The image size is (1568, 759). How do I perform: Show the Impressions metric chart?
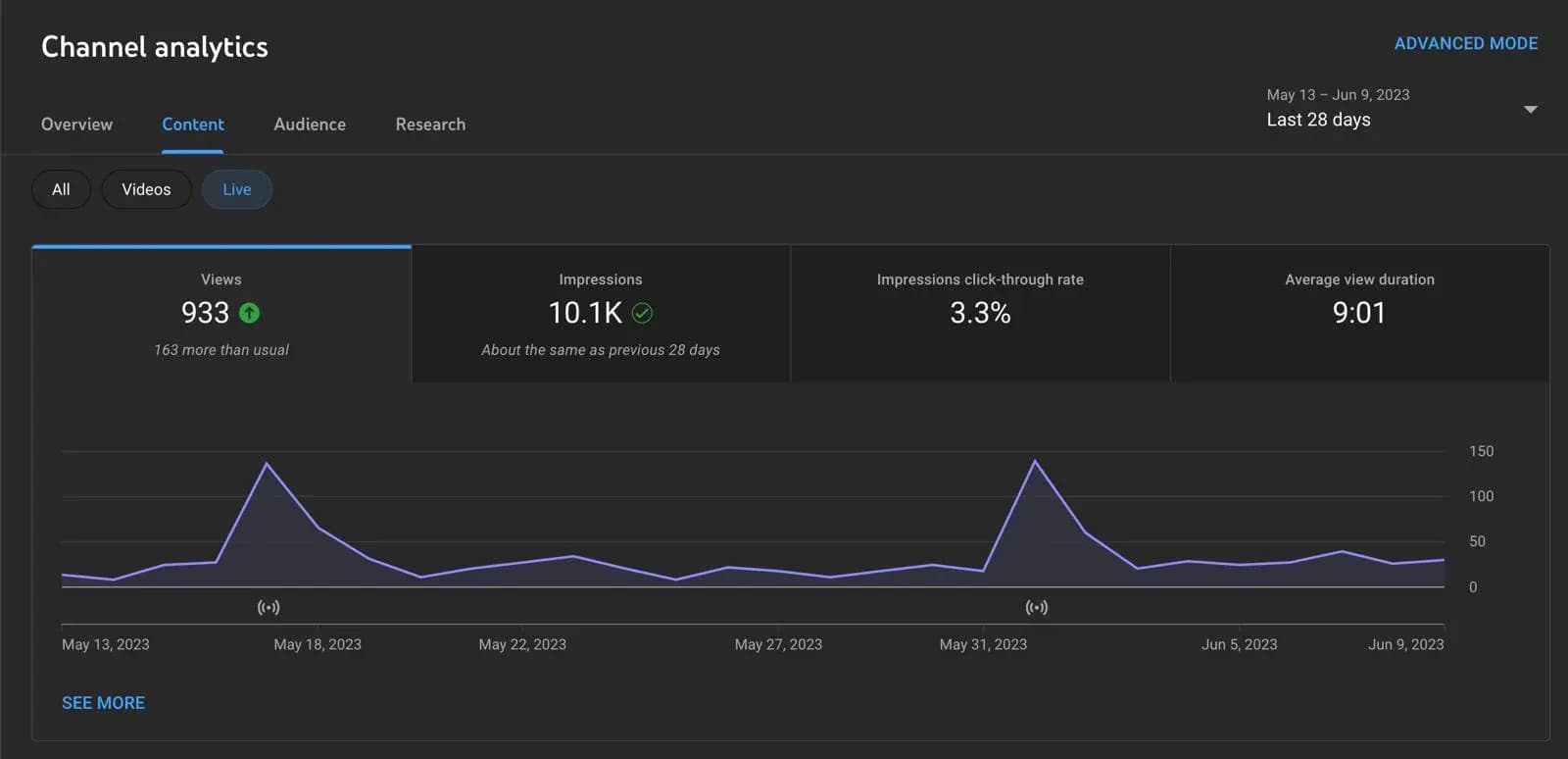click(x=601, y=314)
